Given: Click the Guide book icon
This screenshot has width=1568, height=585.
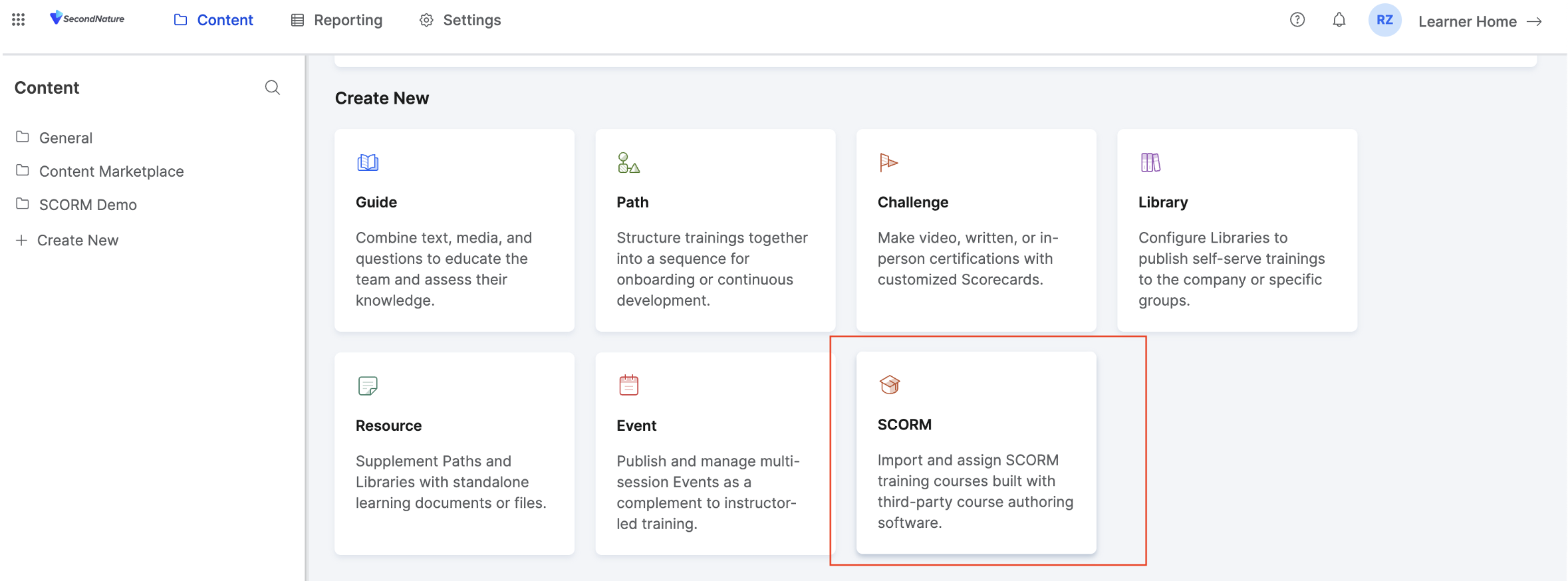Looking at the screenshot, I should click(368, 163).
